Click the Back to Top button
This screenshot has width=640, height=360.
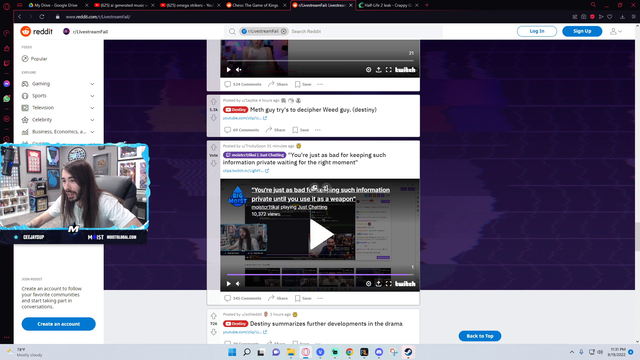[x=480, y=336]
